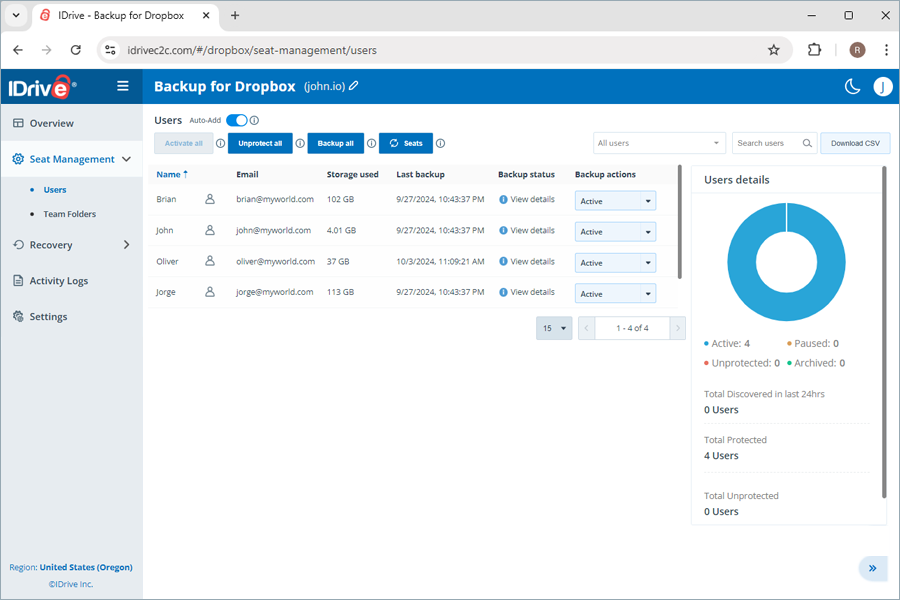This screenshot has height=600, width=900.
Task: Open the hamburger menu above the sidebar
Action: pos(122,86)
